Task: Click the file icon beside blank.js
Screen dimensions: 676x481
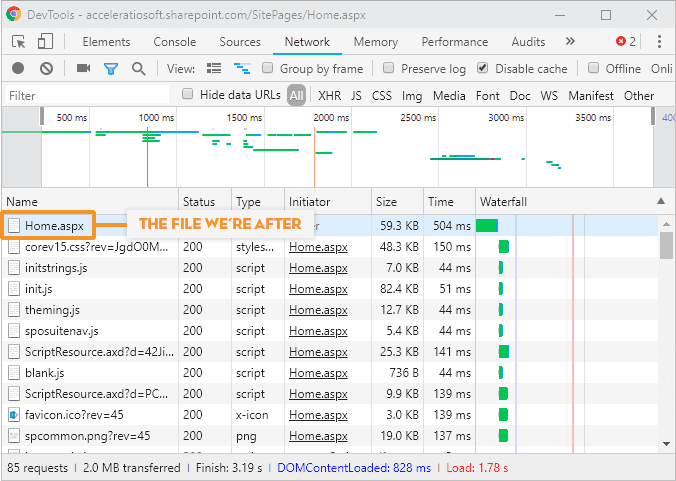Action: (14, 372)
